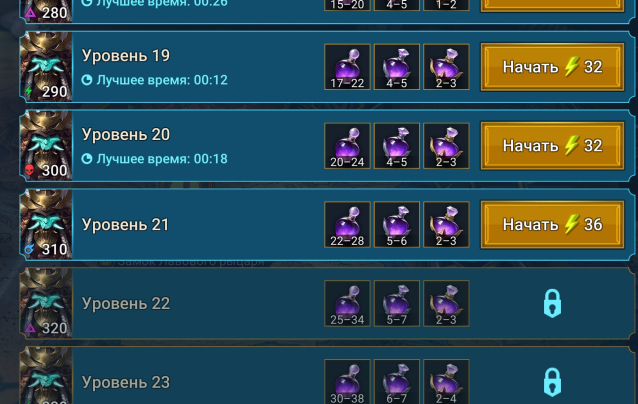The image size is (638, 404).
Task: Select the 25–34 potion reward on level 22
Action: click(347, 304)
